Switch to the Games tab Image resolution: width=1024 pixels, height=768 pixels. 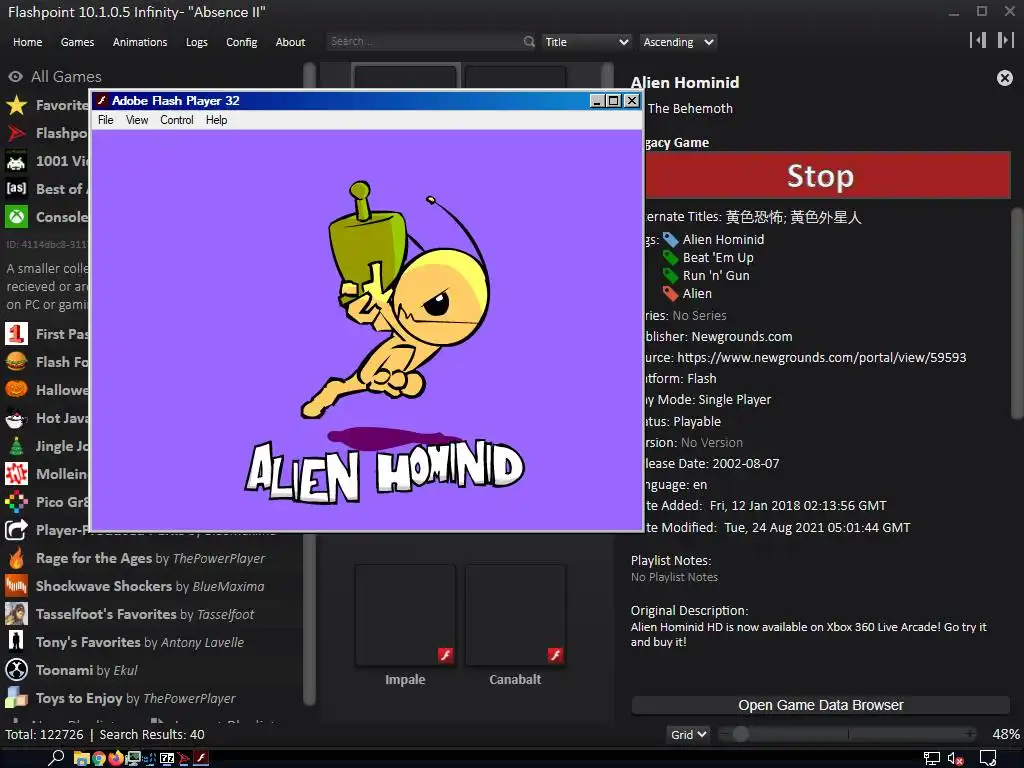[x=77, y=42]
